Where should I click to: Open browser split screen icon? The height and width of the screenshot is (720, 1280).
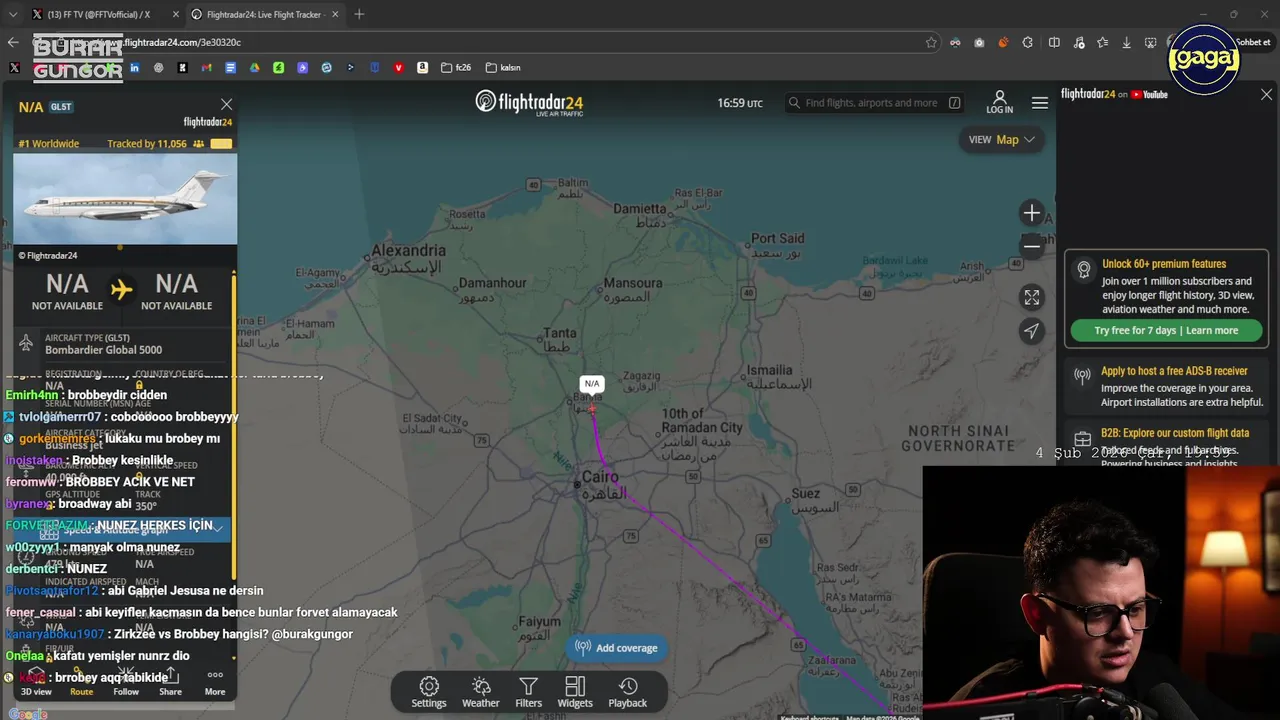point(1054,42)
